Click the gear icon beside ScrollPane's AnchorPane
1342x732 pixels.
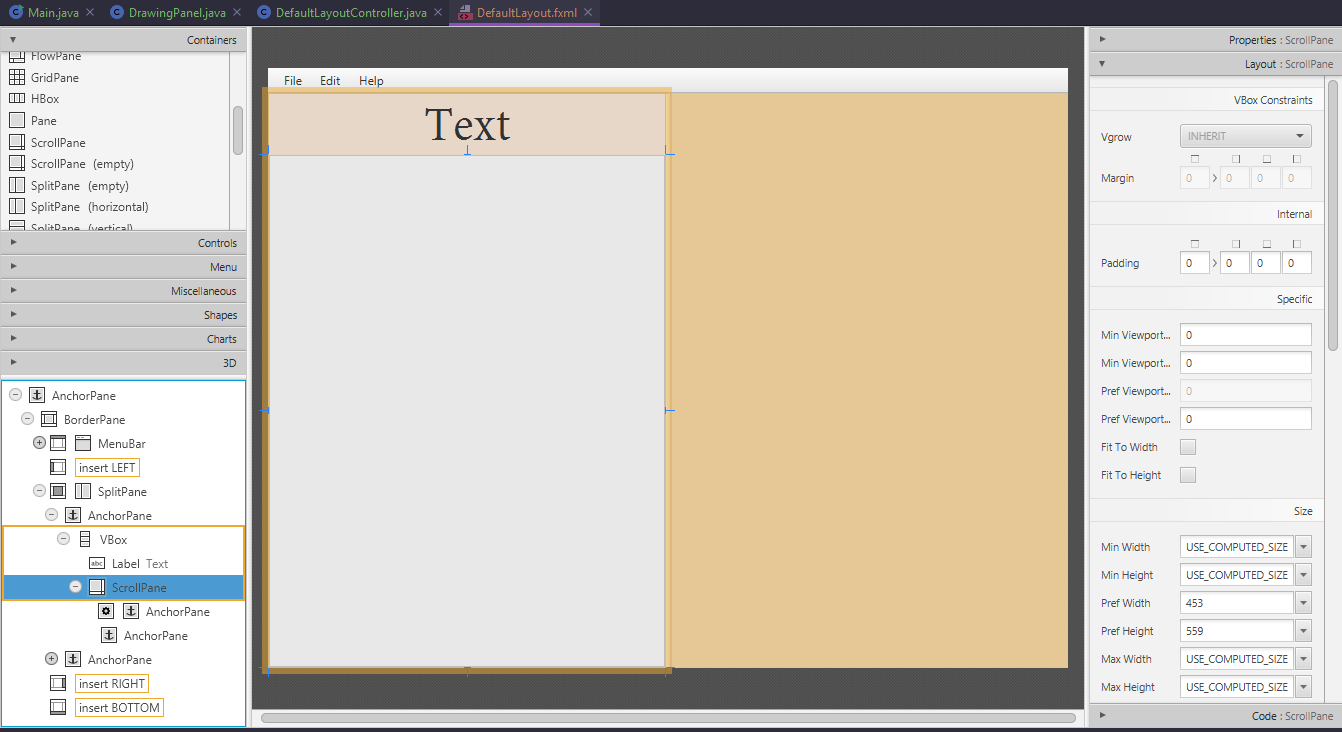[106, 611]
